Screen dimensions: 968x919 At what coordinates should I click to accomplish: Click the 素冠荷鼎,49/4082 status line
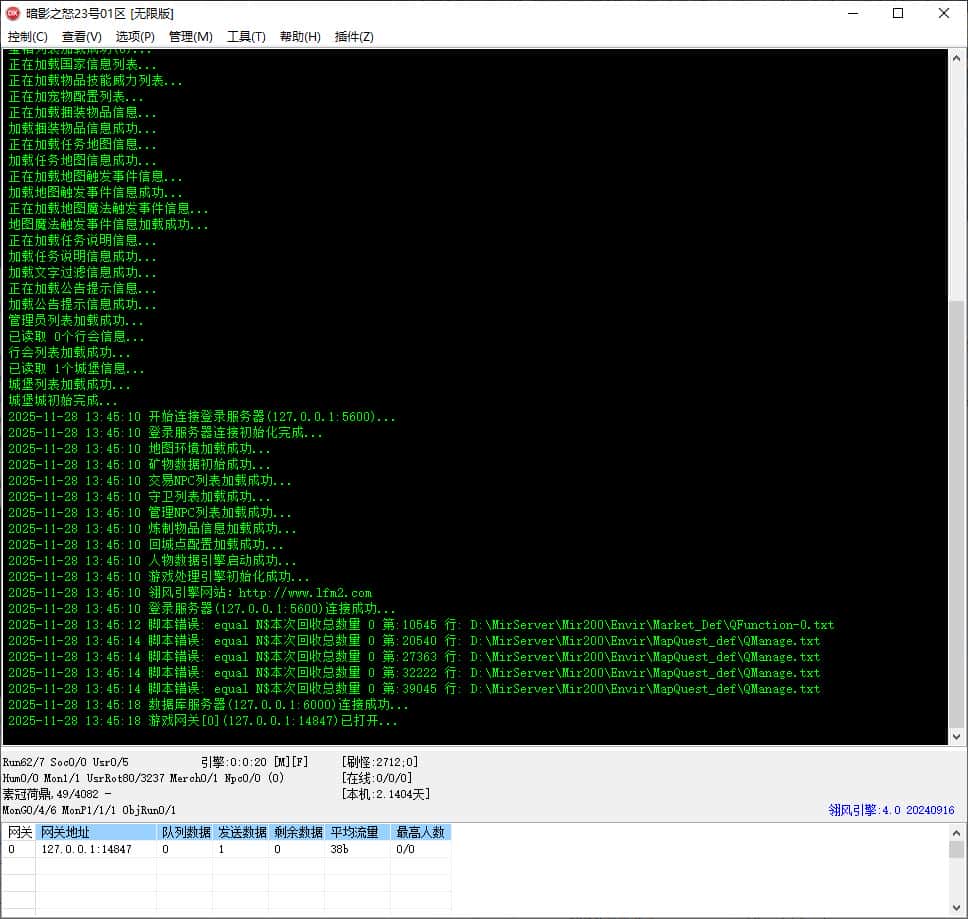pos(57,794)
